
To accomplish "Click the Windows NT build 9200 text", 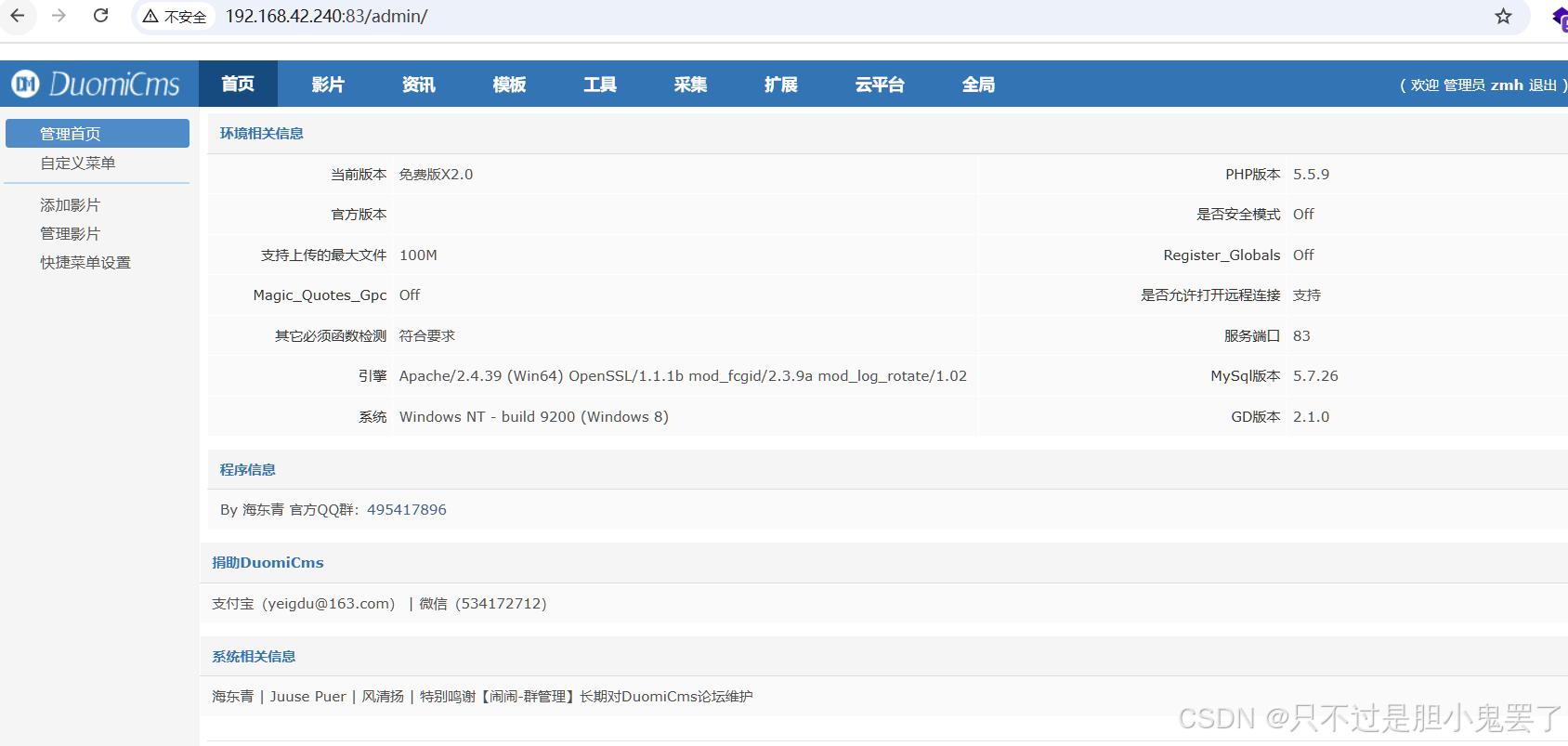I will (x=534, y=417).
